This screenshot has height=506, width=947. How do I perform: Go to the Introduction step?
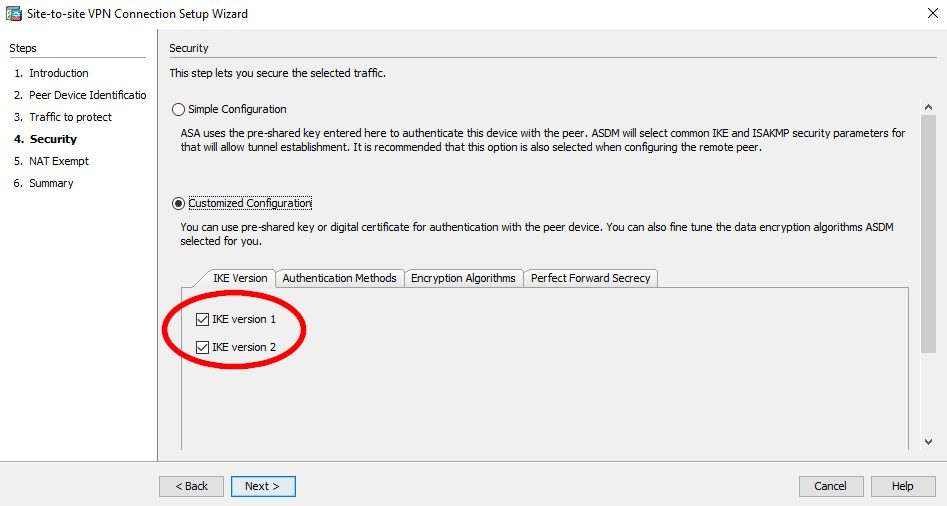pyautogui.click(x=58, y=73)
